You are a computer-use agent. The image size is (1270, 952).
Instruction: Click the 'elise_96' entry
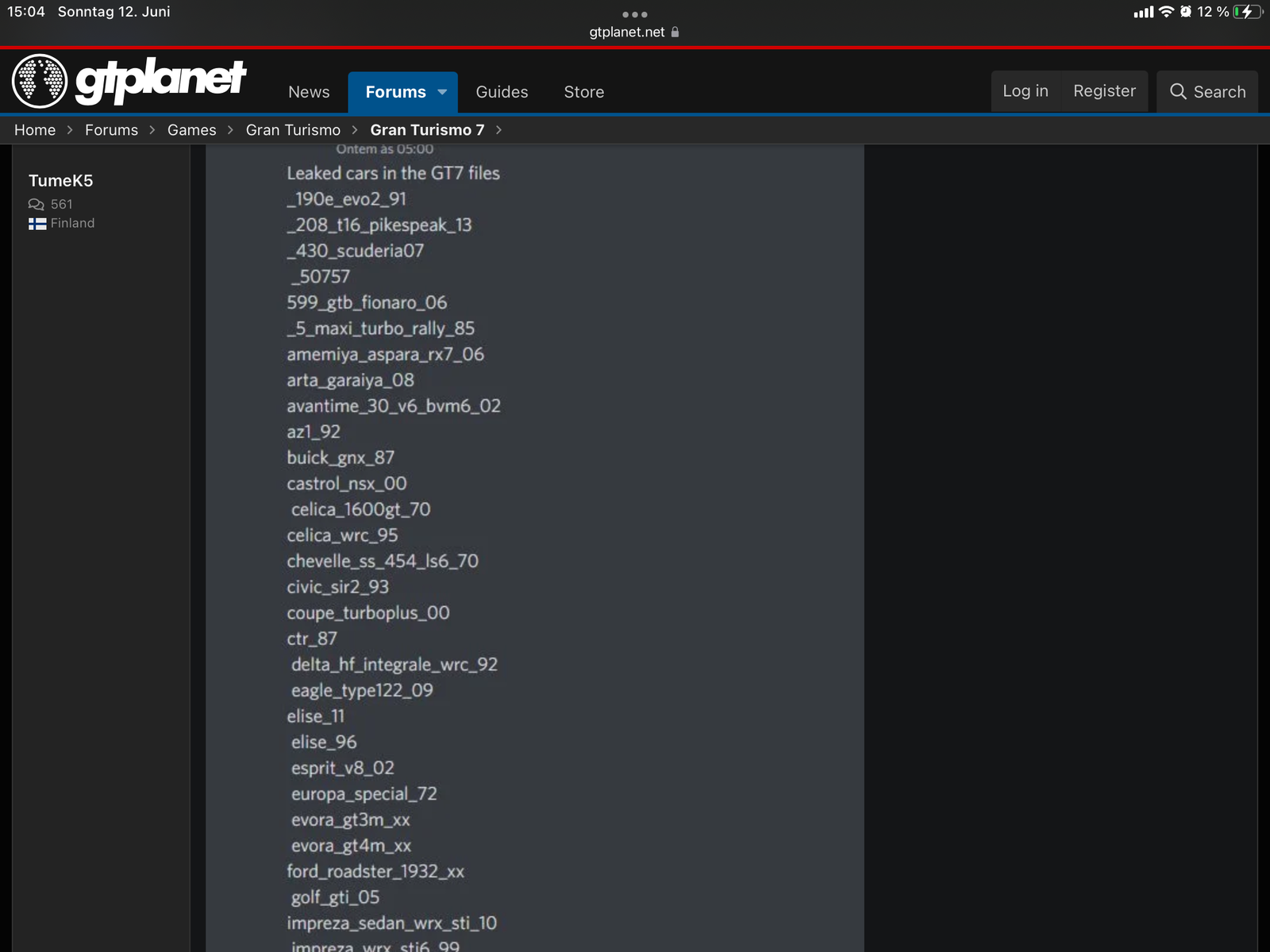[324, 743]
